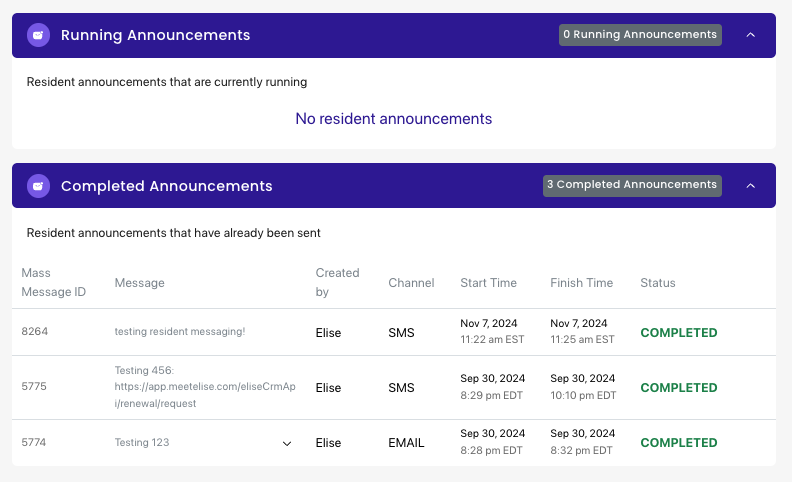Click the 'Testing 123' message text
The height and width of the screenshot is (482, 792).
(x=142, y=443)
